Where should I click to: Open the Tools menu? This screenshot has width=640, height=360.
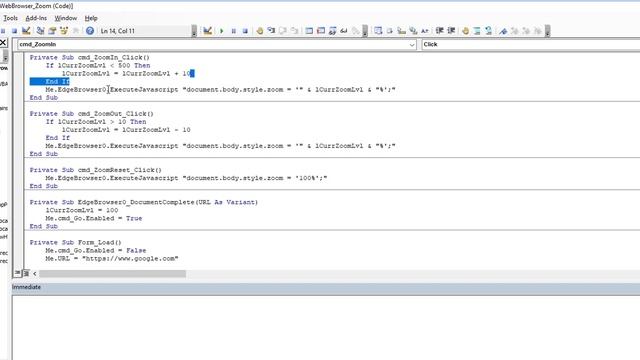coord(10,18)
